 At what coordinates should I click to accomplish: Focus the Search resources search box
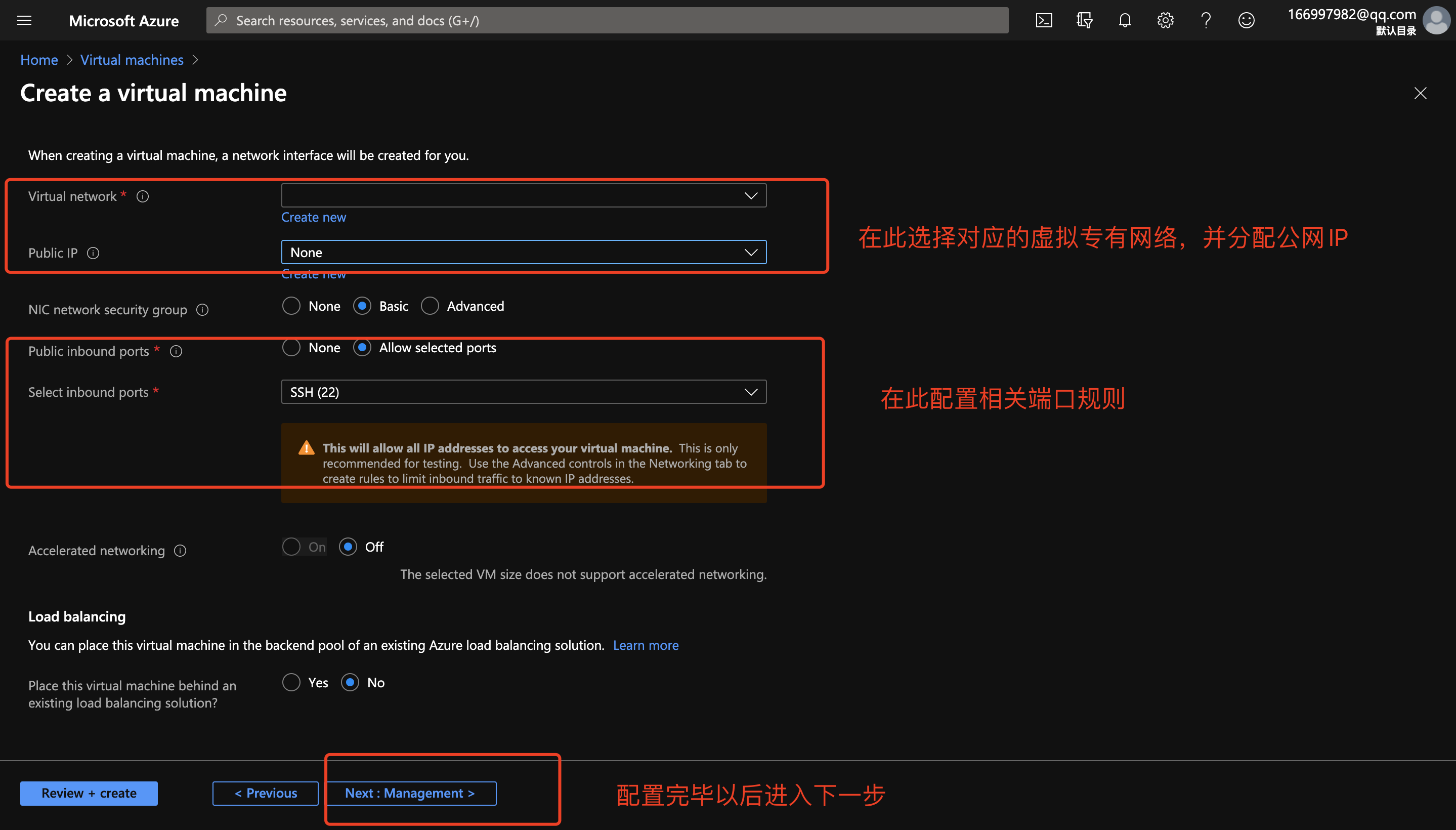pyautogui.click(x=608, y=21)
